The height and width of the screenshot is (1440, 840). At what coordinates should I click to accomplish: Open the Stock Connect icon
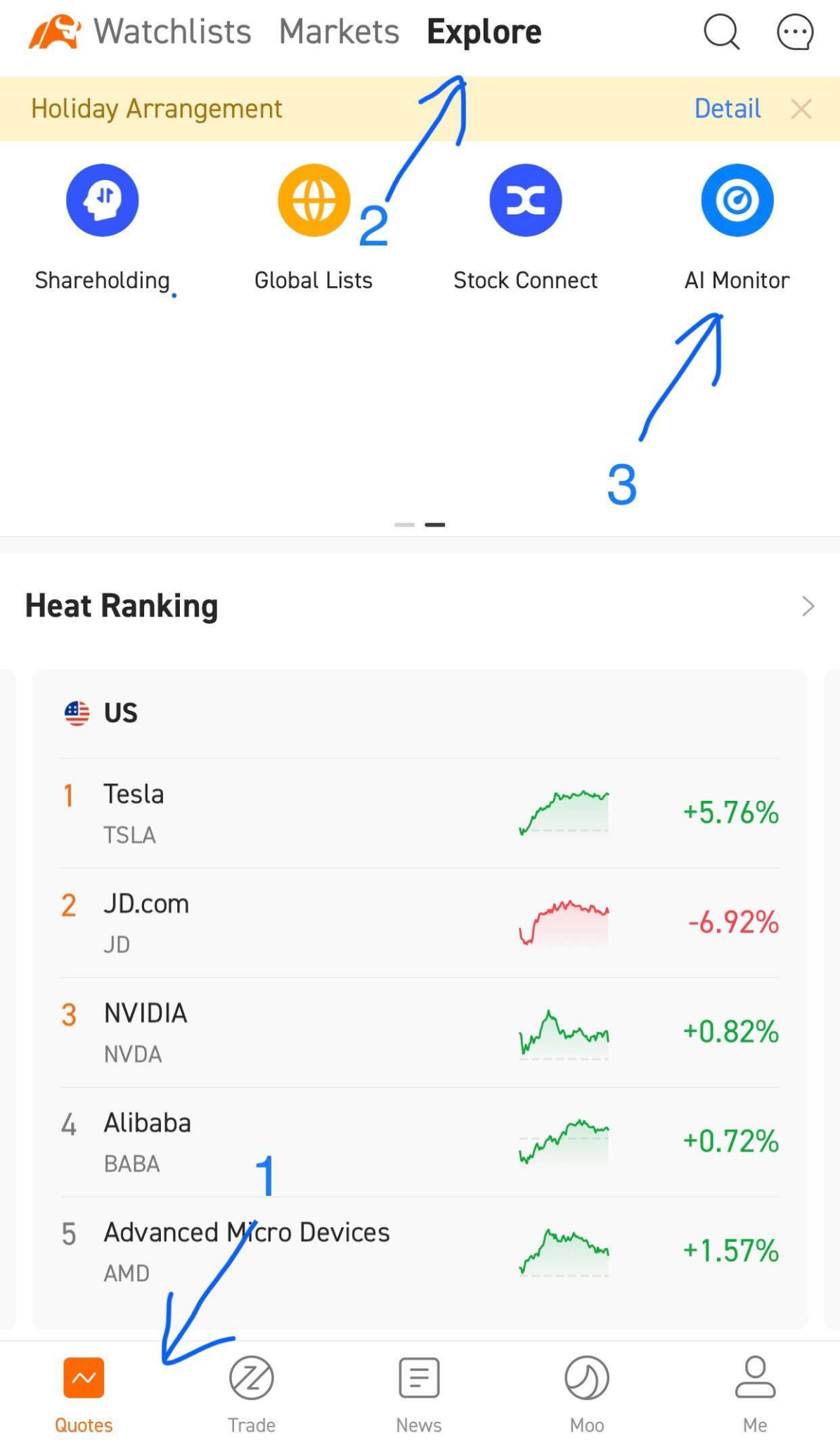[526, 200]
